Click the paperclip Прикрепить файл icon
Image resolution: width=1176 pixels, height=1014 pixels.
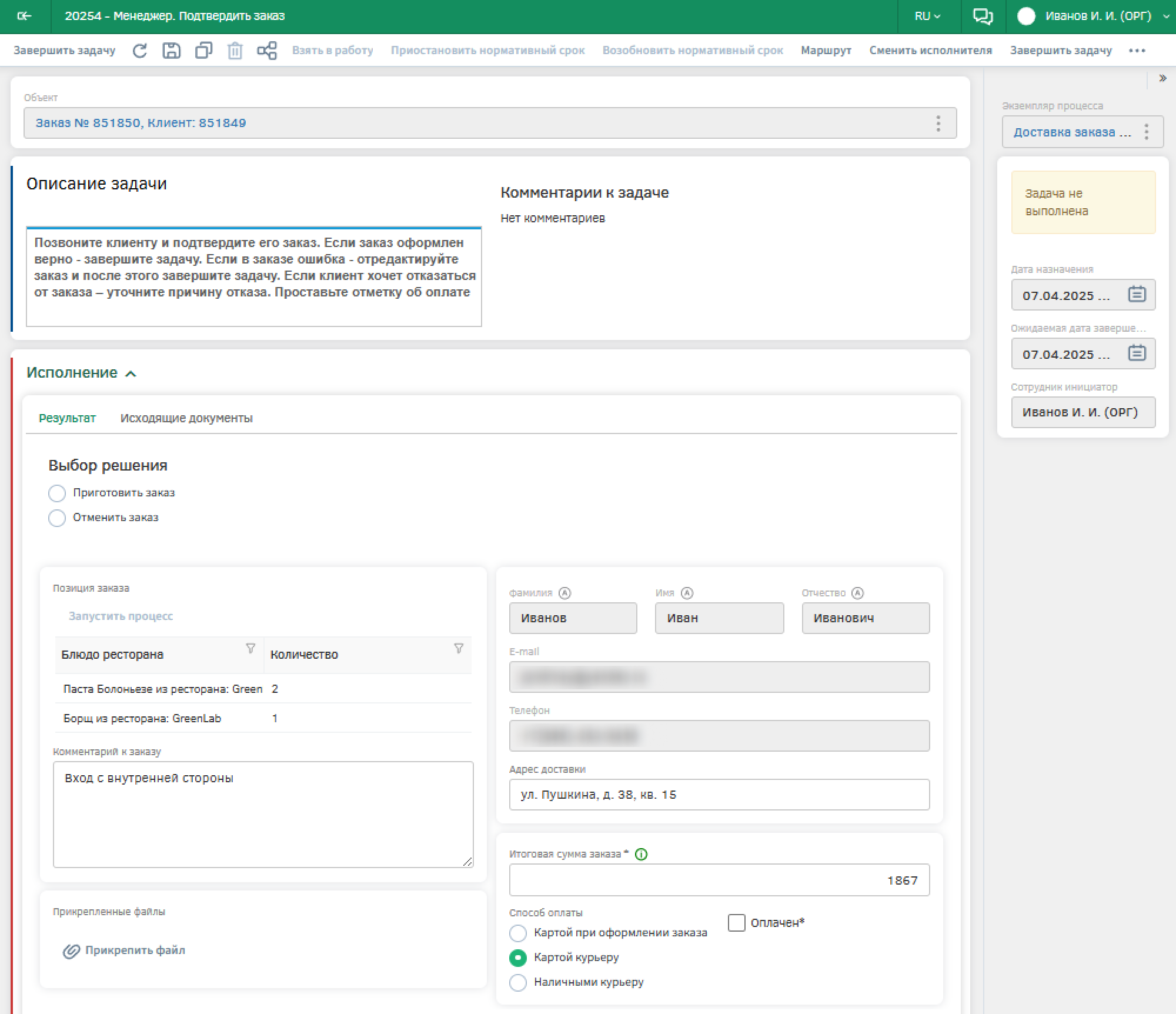click(x=71, y=951)
